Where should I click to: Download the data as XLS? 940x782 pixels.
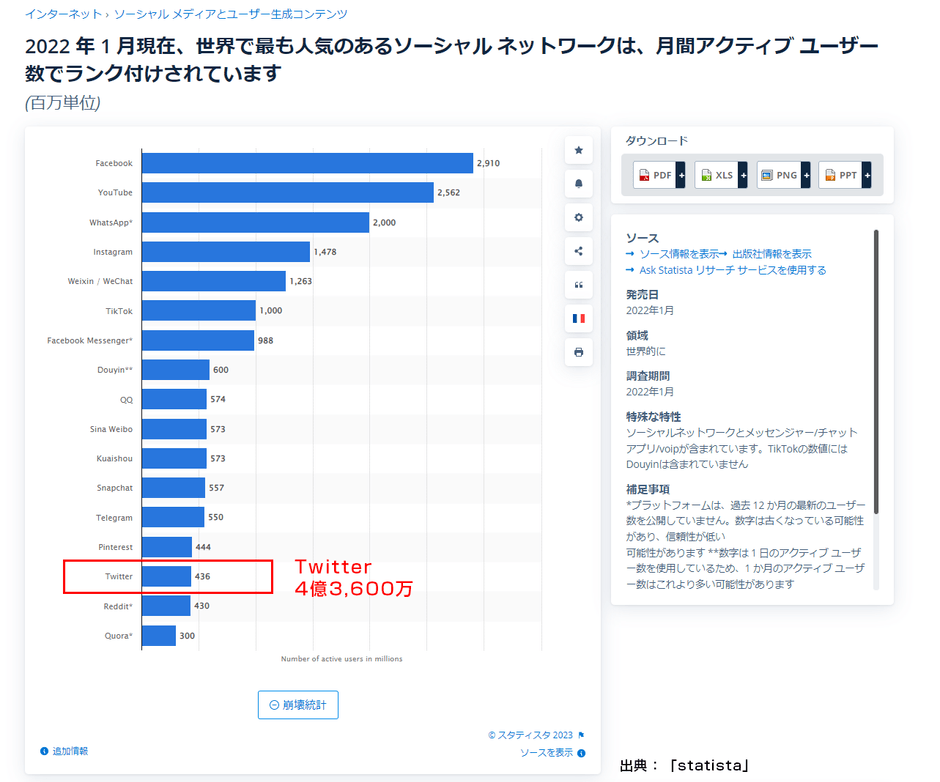click(716, 175)
